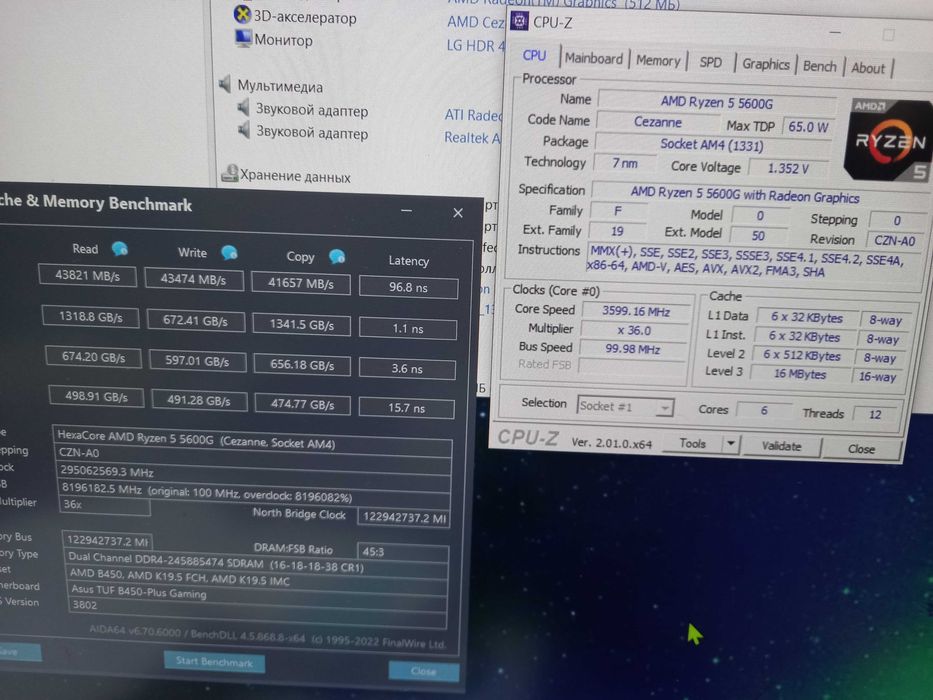This screenshot has height=700, width=933.
Task: Select the Мультимедиа category label
Action: point(280,86)
